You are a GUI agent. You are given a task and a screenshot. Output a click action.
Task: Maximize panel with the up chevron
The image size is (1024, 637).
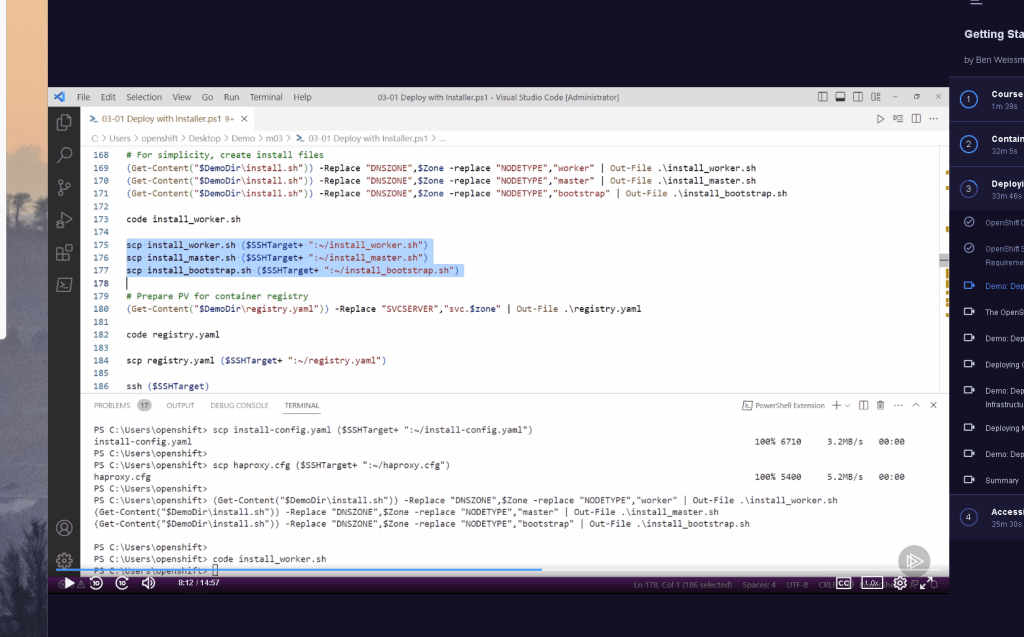[916, 406]
